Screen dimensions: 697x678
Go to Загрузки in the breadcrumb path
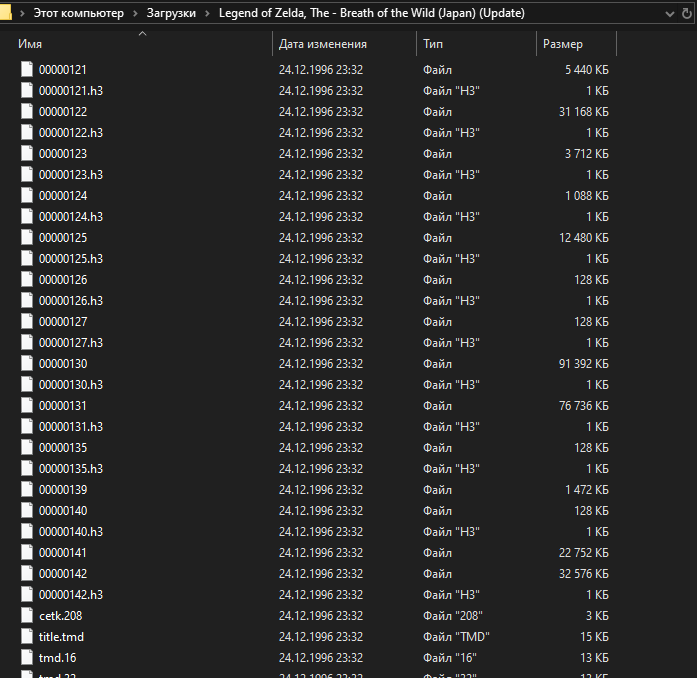point(171,13)
